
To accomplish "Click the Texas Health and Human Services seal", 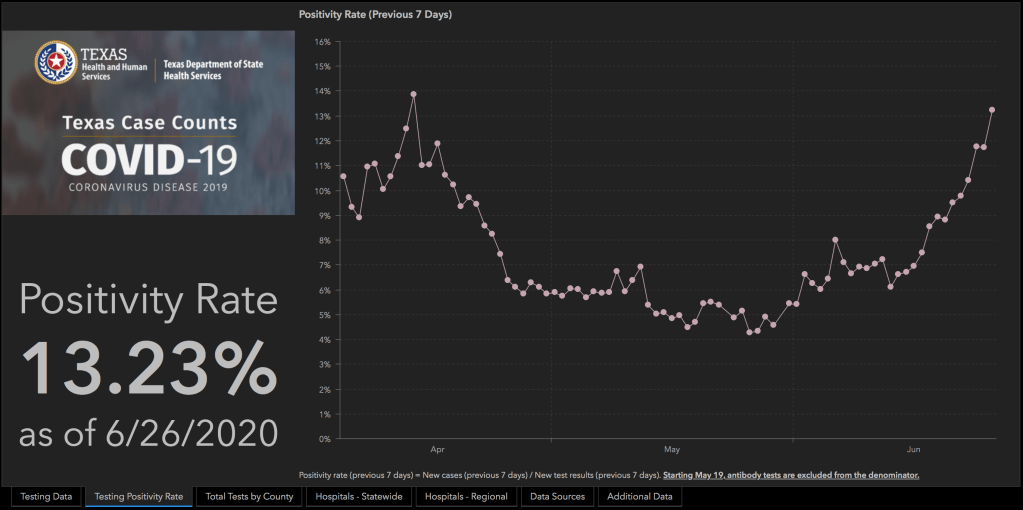I will [x=54, y=62].
